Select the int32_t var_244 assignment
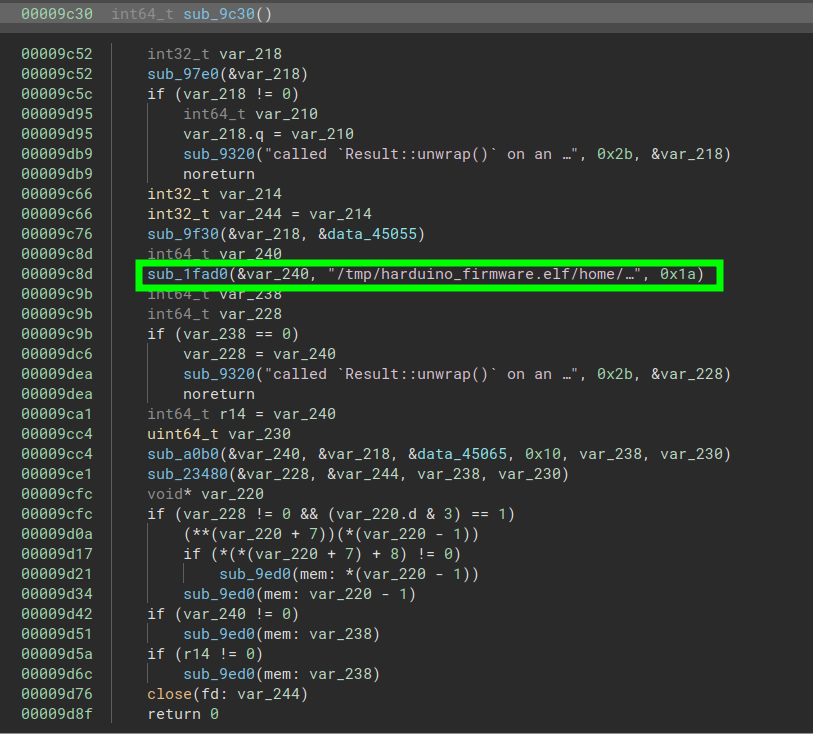This screenshot has height=734, width=813. [259, 214]
